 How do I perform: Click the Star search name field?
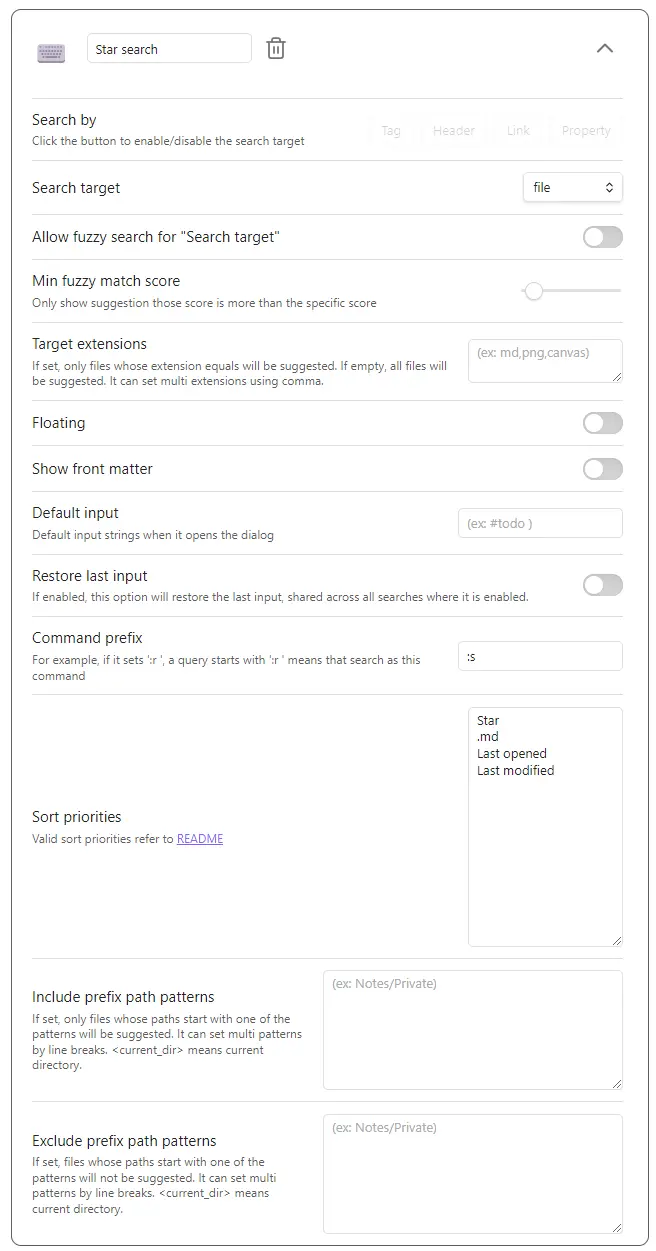pos(169,49)
